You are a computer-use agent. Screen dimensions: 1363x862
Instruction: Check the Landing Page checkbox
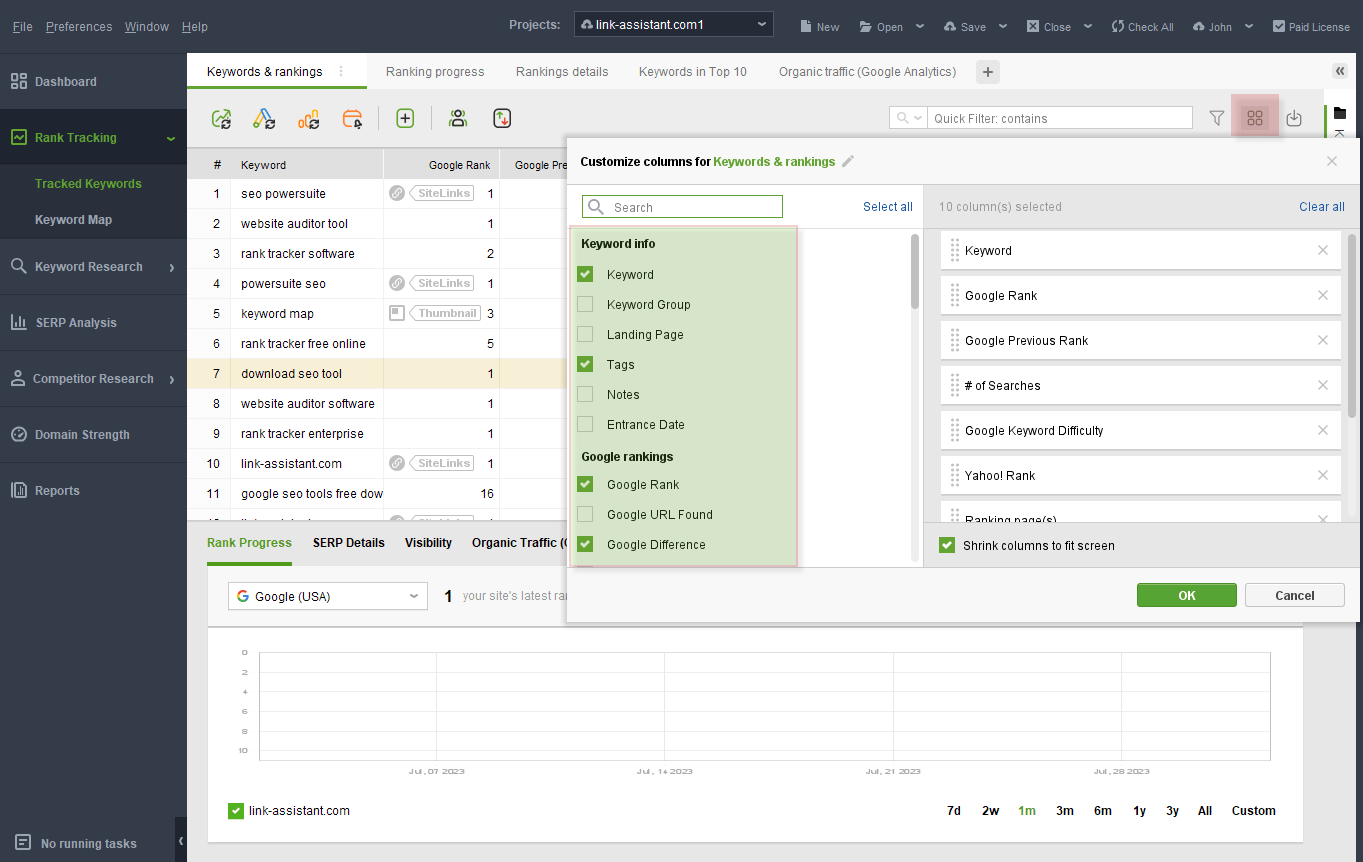[x=585, y=334]
